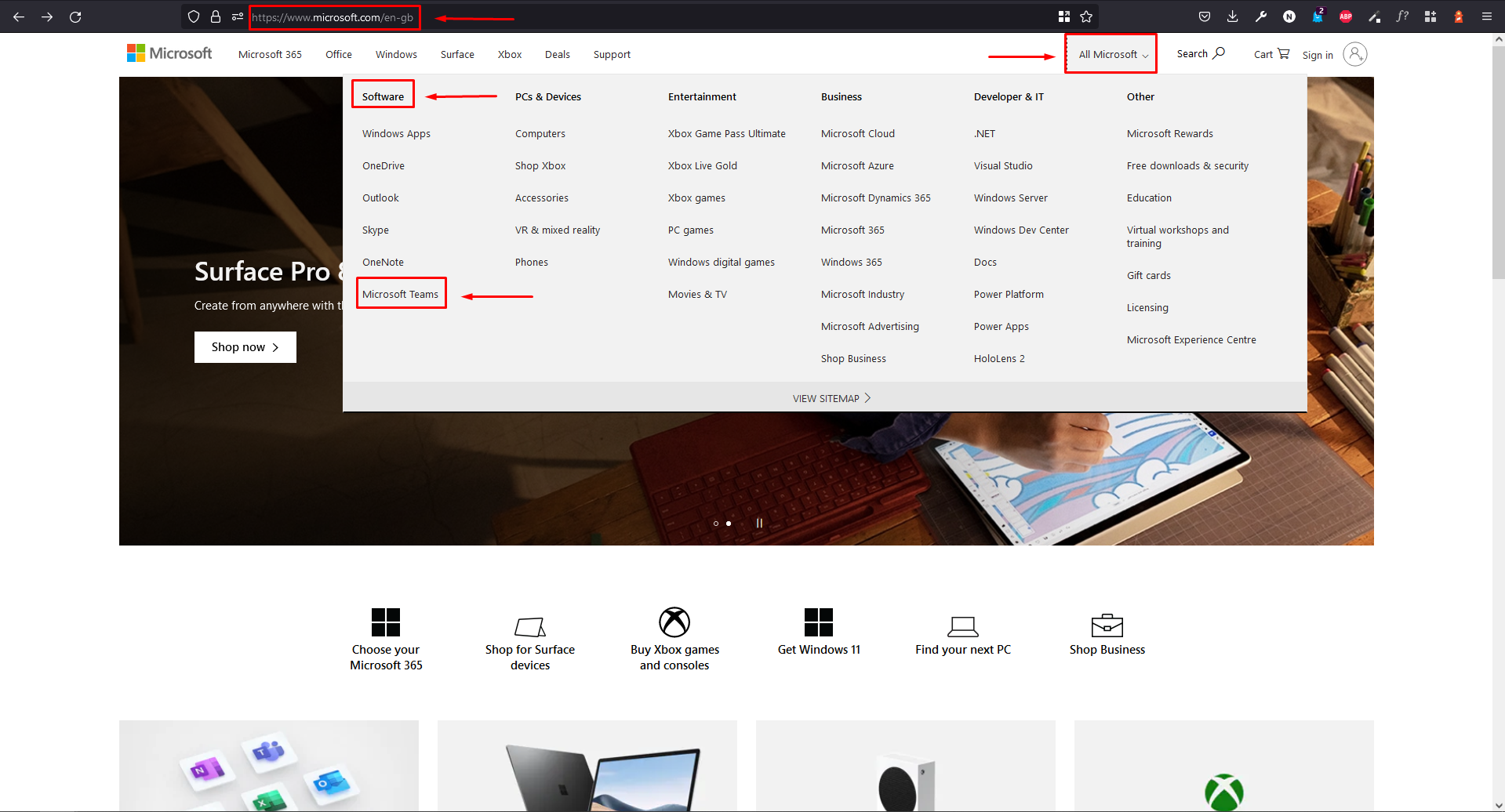The width and height of the screenshot is (1505, 812).
Task: Open the Windows Apps link
Action: (x=396, y=133)
